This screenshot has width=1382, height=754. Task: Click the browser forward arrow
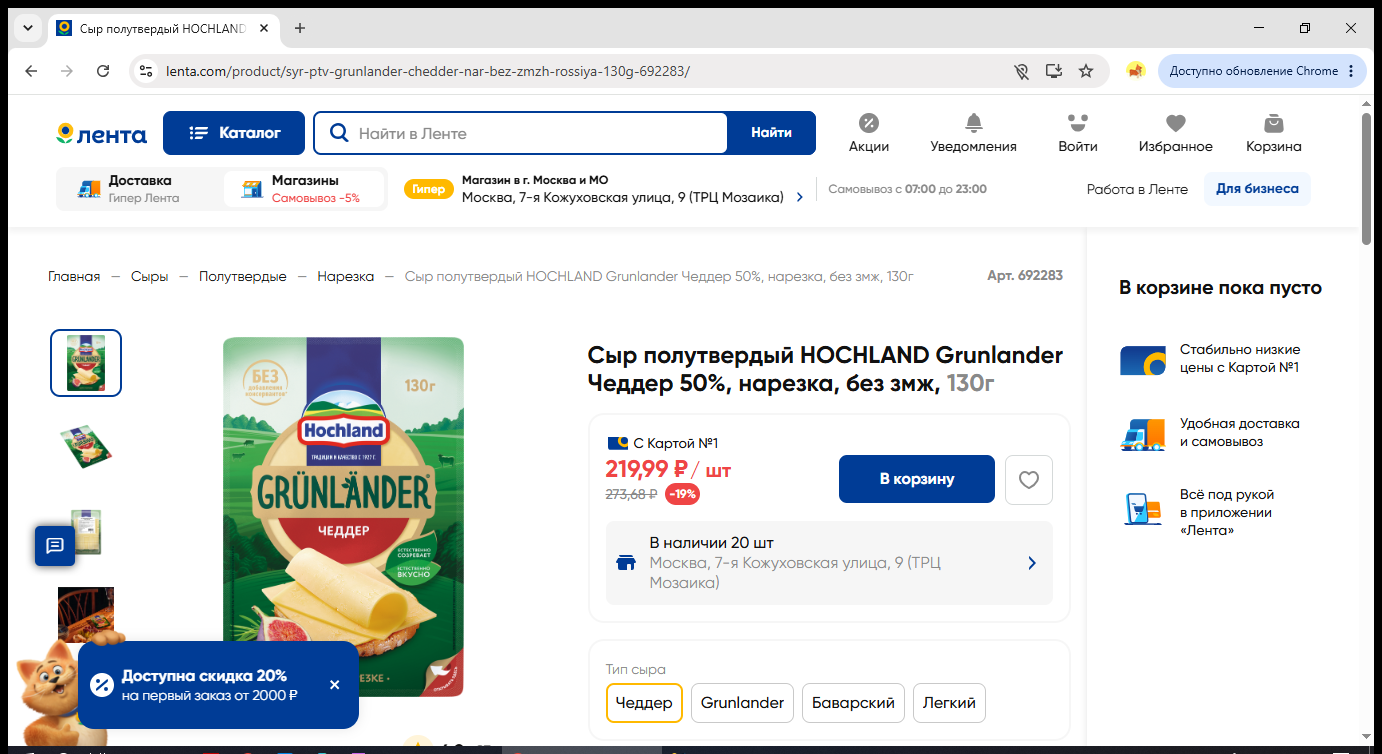point(67,71)
